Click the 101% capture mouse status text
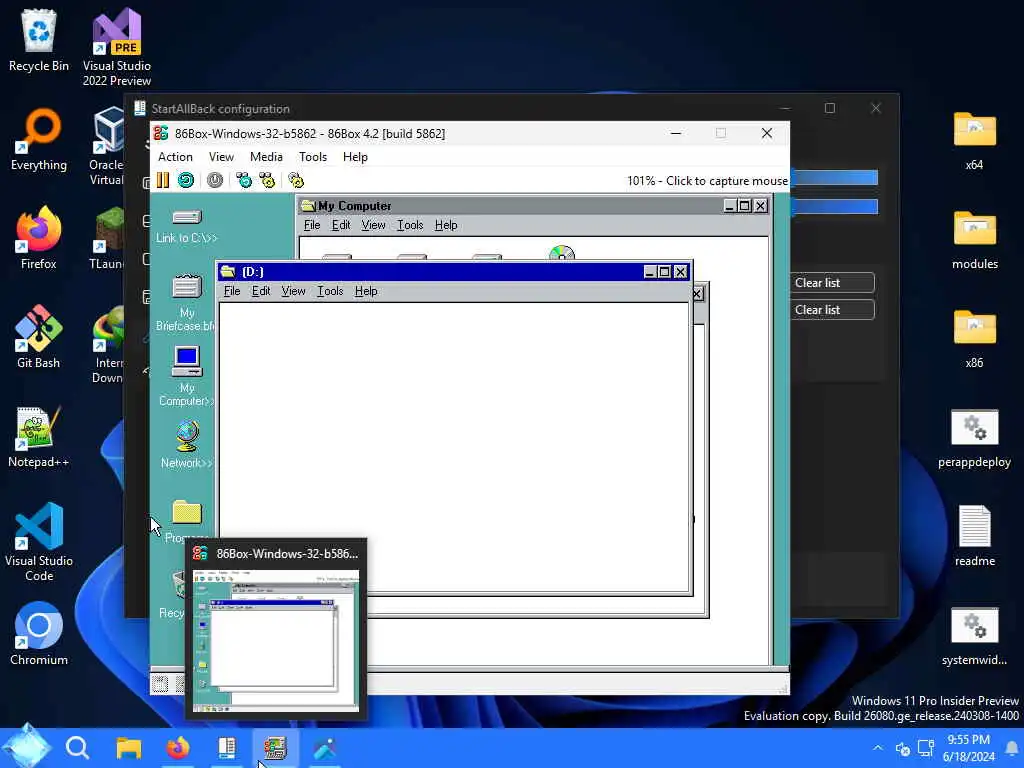The image size is (1024, 768). 707,181
